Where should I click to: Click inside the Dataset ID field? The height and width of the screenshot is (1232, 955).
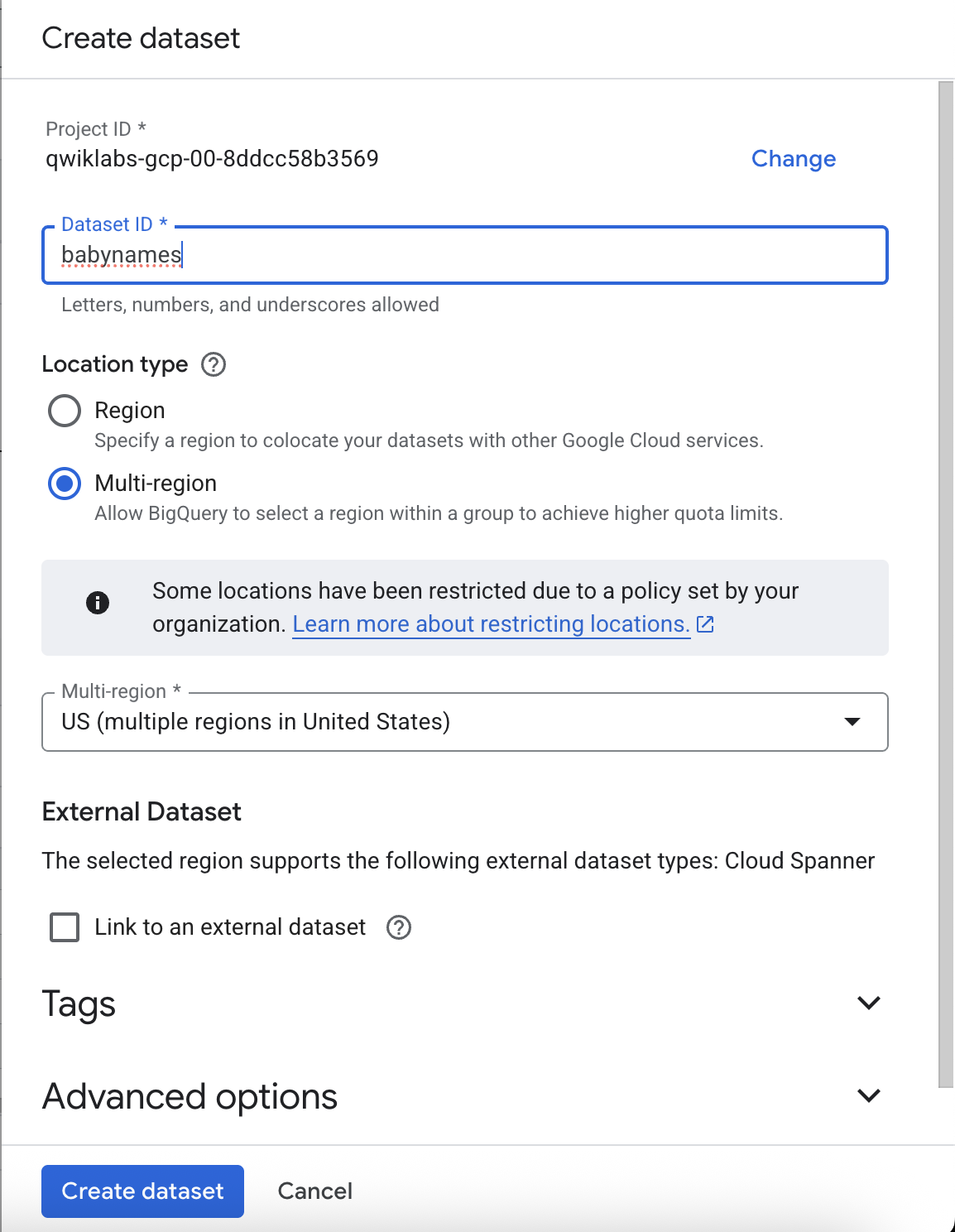click(x=463, y=256)
